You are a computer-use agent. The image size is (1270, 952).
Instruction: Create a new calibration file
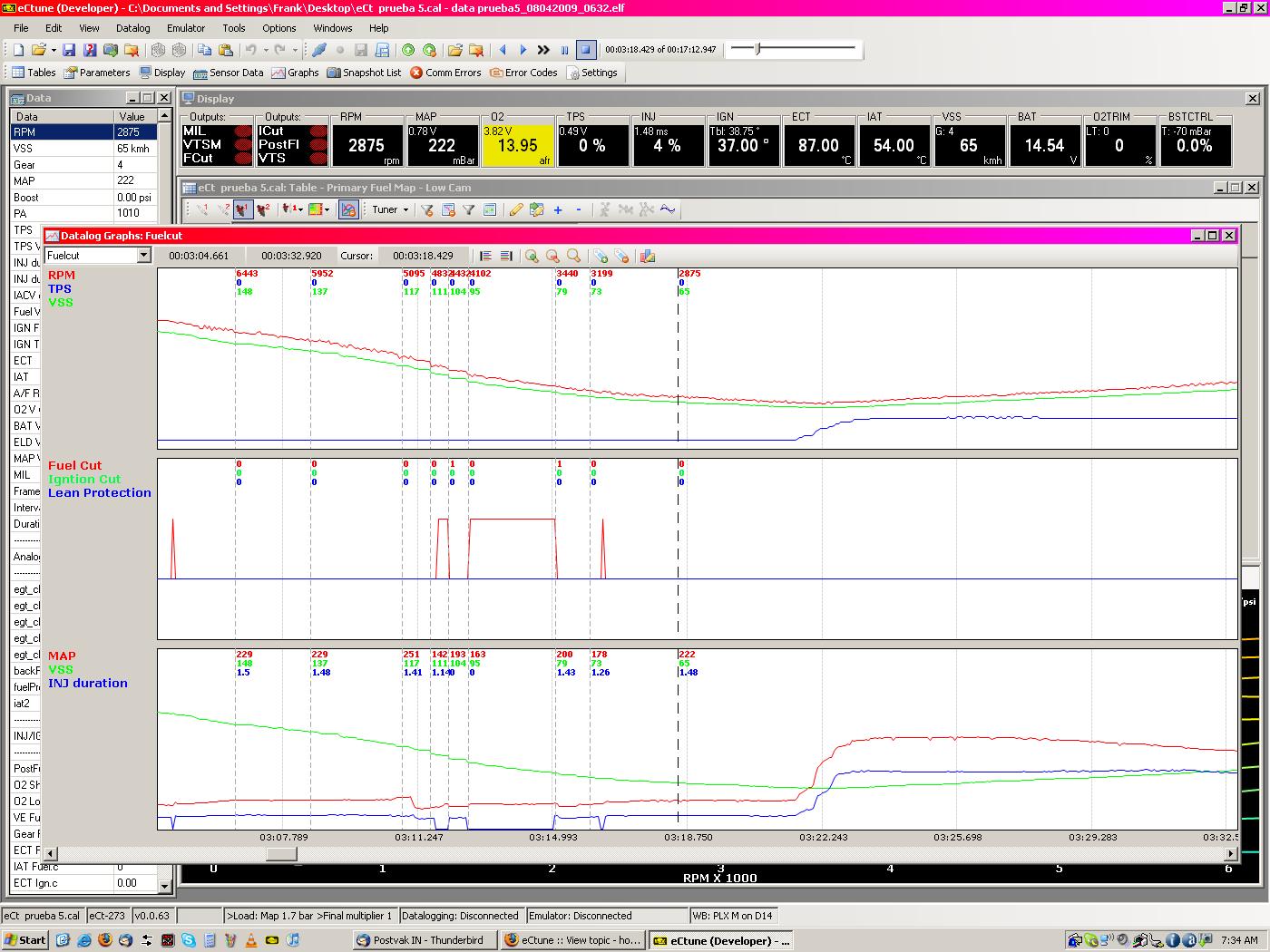pyautogui.click(x=18, y=50)
